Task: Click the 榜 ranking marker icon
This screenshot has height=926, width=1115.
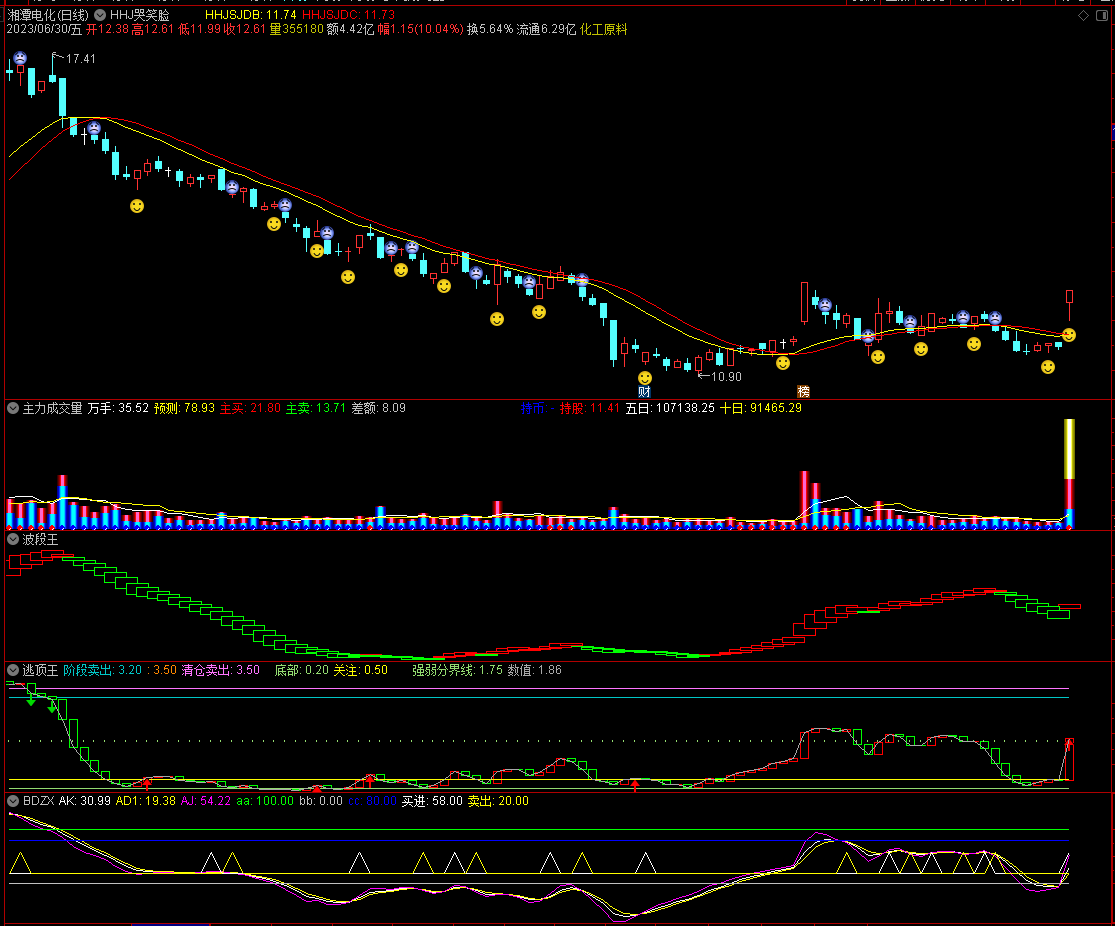Action: (x=803, y=391)
